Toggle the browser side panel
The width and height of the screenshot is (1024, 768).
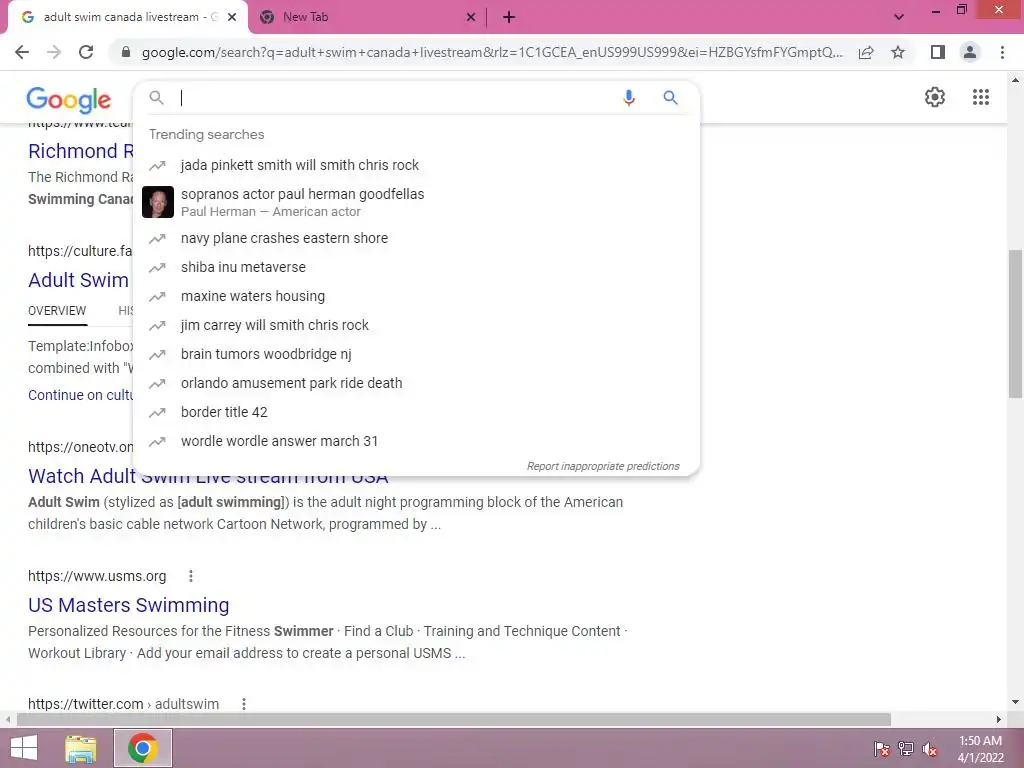(x=937, y=52)
